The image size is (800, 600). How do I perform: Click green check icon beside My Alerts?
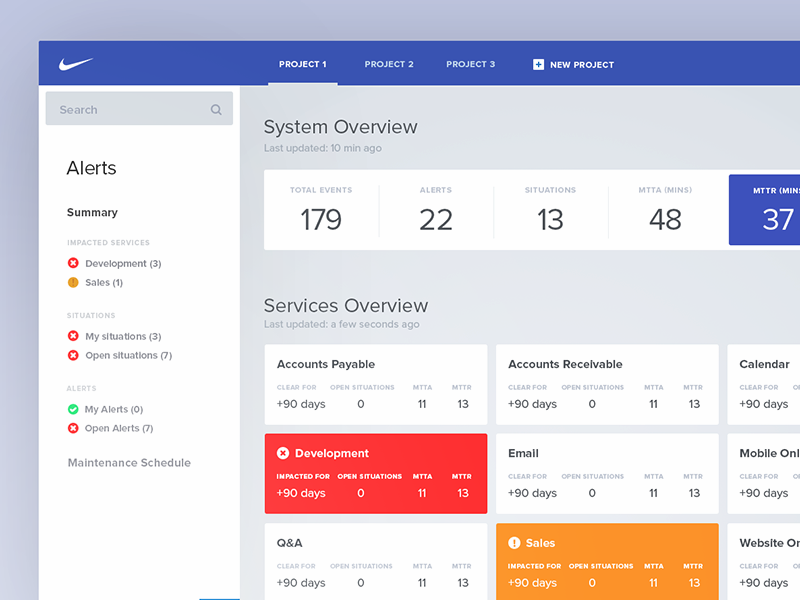[73, 409]
